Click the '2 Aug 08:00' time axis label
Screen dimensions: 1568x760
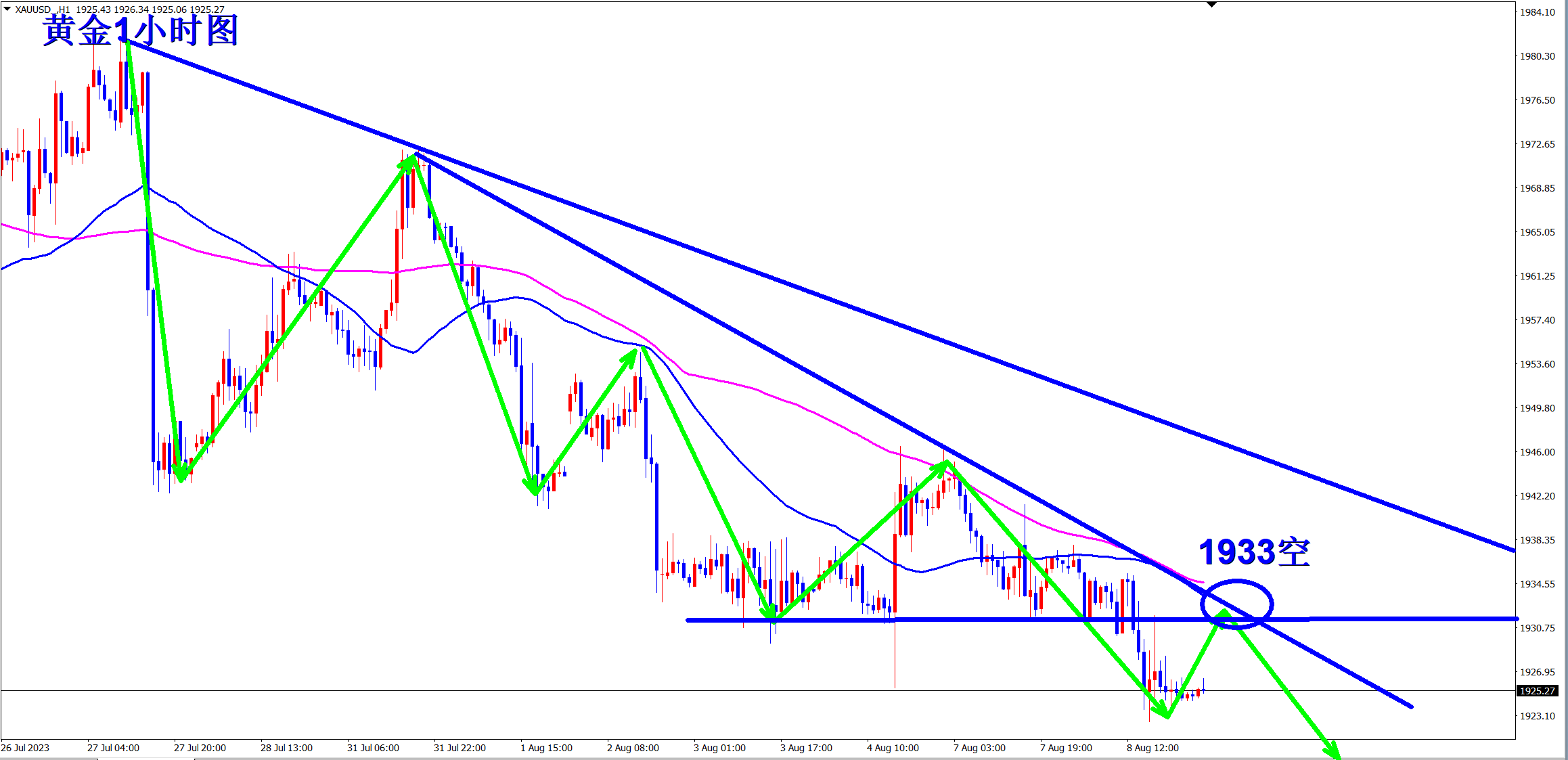pos(633,748)
